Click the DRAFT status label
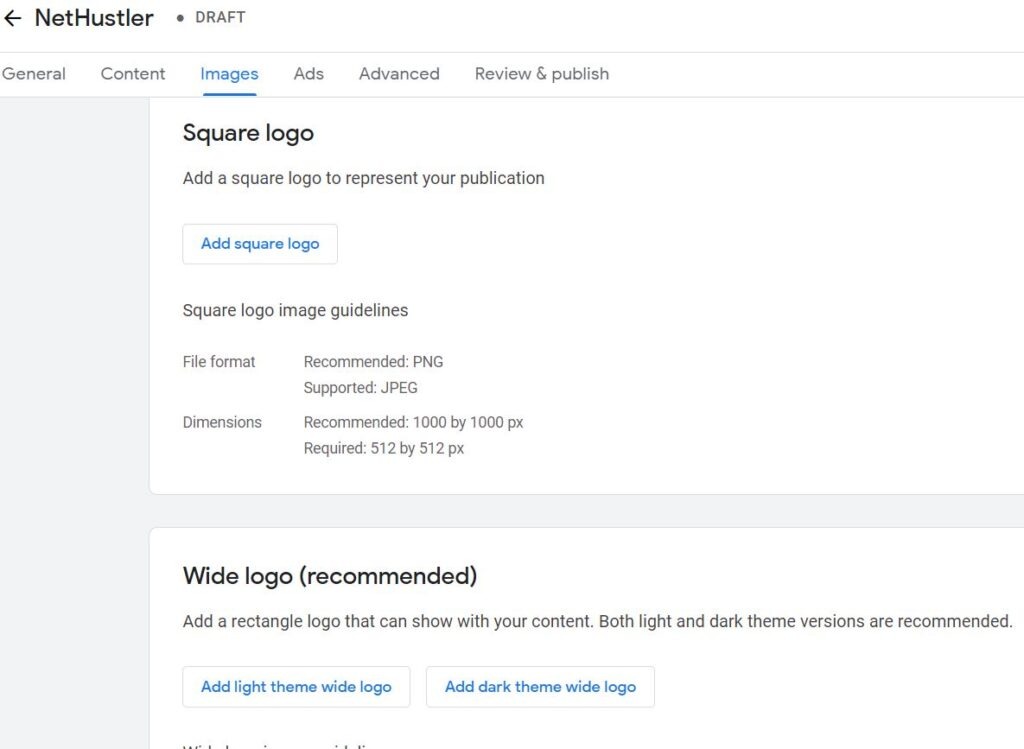Viewport: 1024px width, 749px height. coord(219,18)
